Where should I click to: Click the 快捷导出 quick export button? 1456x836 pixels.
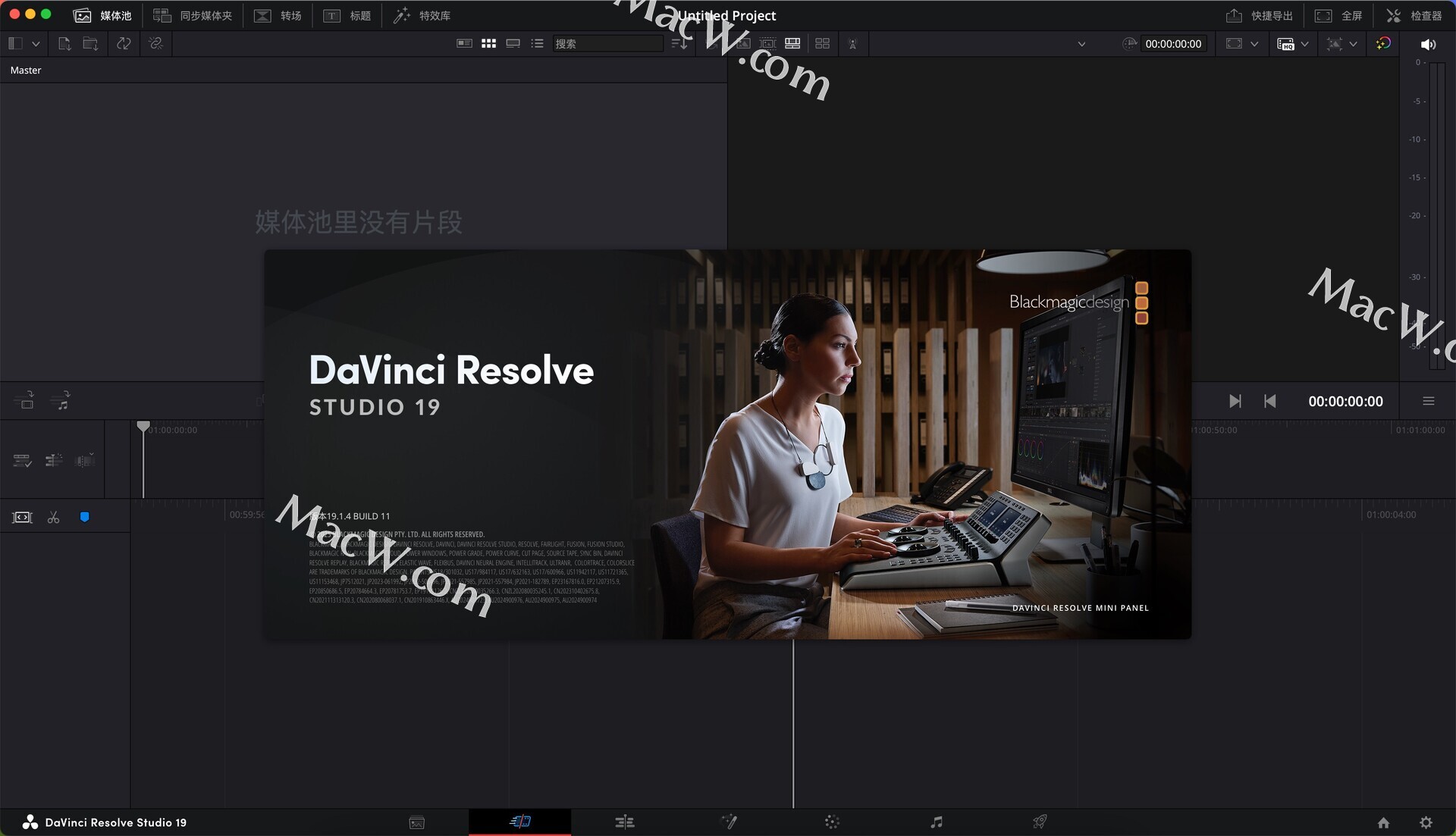[1259, 15]
